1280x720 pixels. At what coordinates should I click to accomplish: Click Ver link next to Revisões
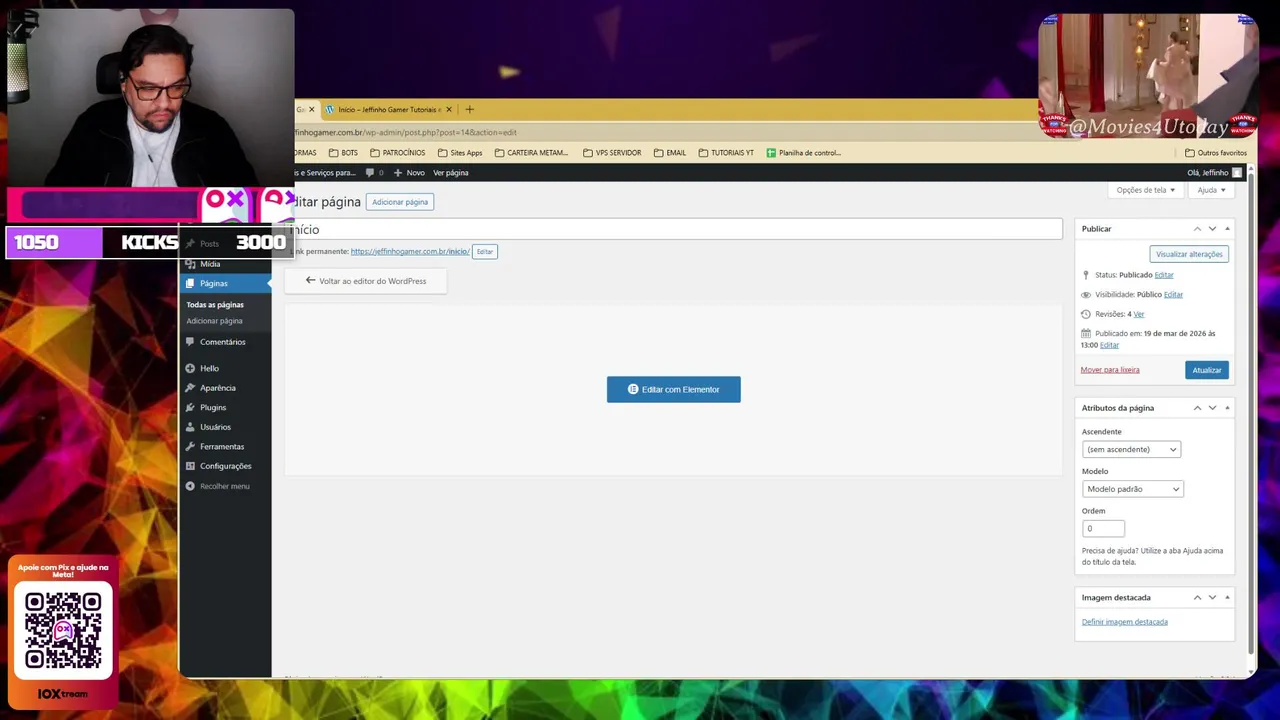coord(1139,314)
